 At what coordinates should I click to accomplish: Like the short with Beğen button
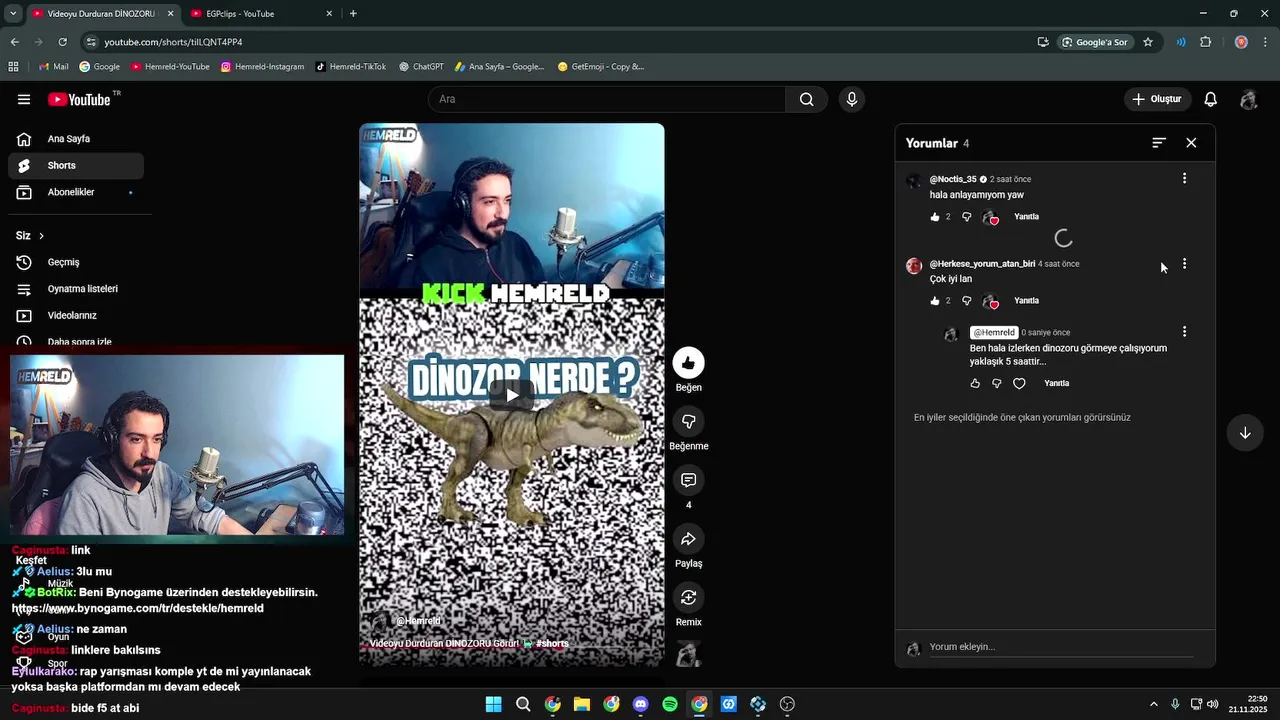click(x=688, y=363)
